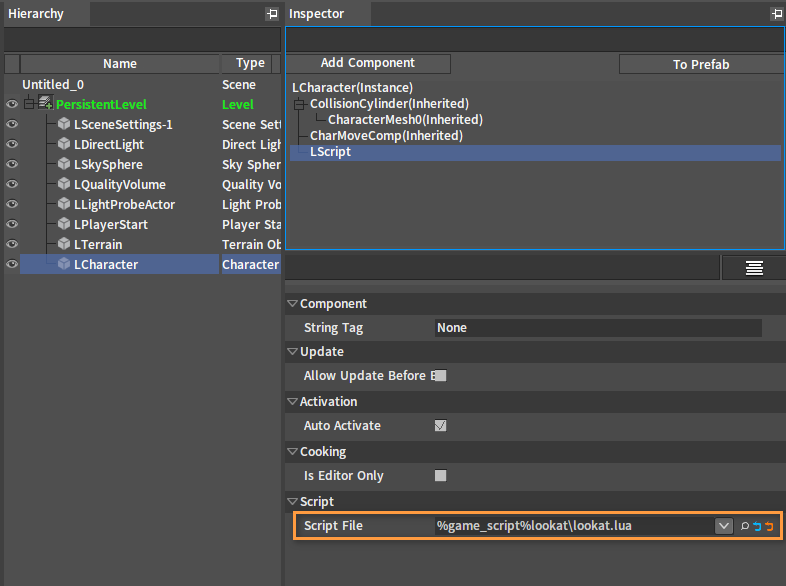Screen dimensions: 786x586
Task: Click the cube icon of LPlayerStart
Action: (64, 224)
